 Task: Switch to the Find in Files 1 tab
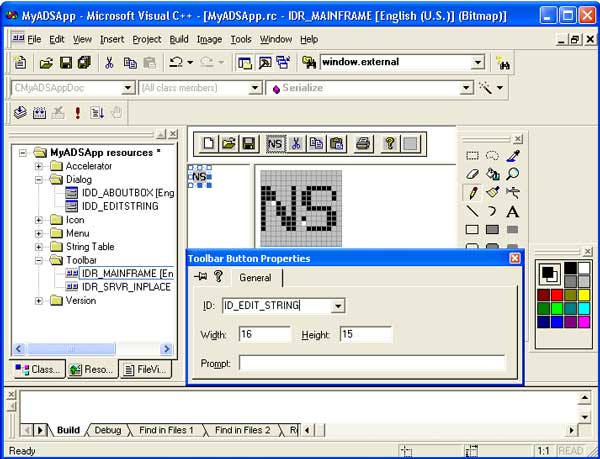pos(166,430)
